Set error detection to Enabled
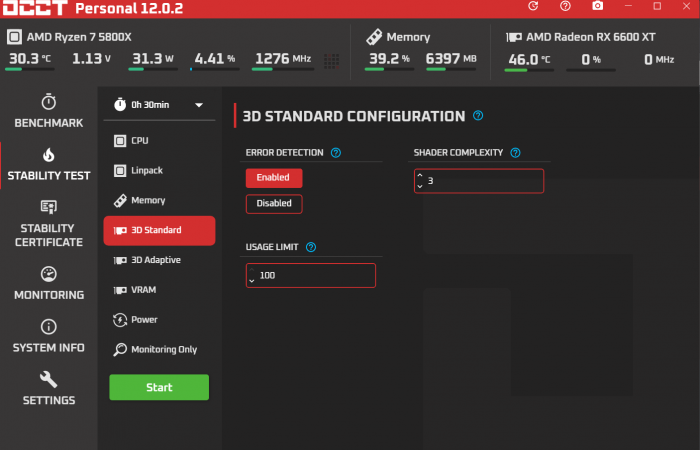 tap(274, 178)
